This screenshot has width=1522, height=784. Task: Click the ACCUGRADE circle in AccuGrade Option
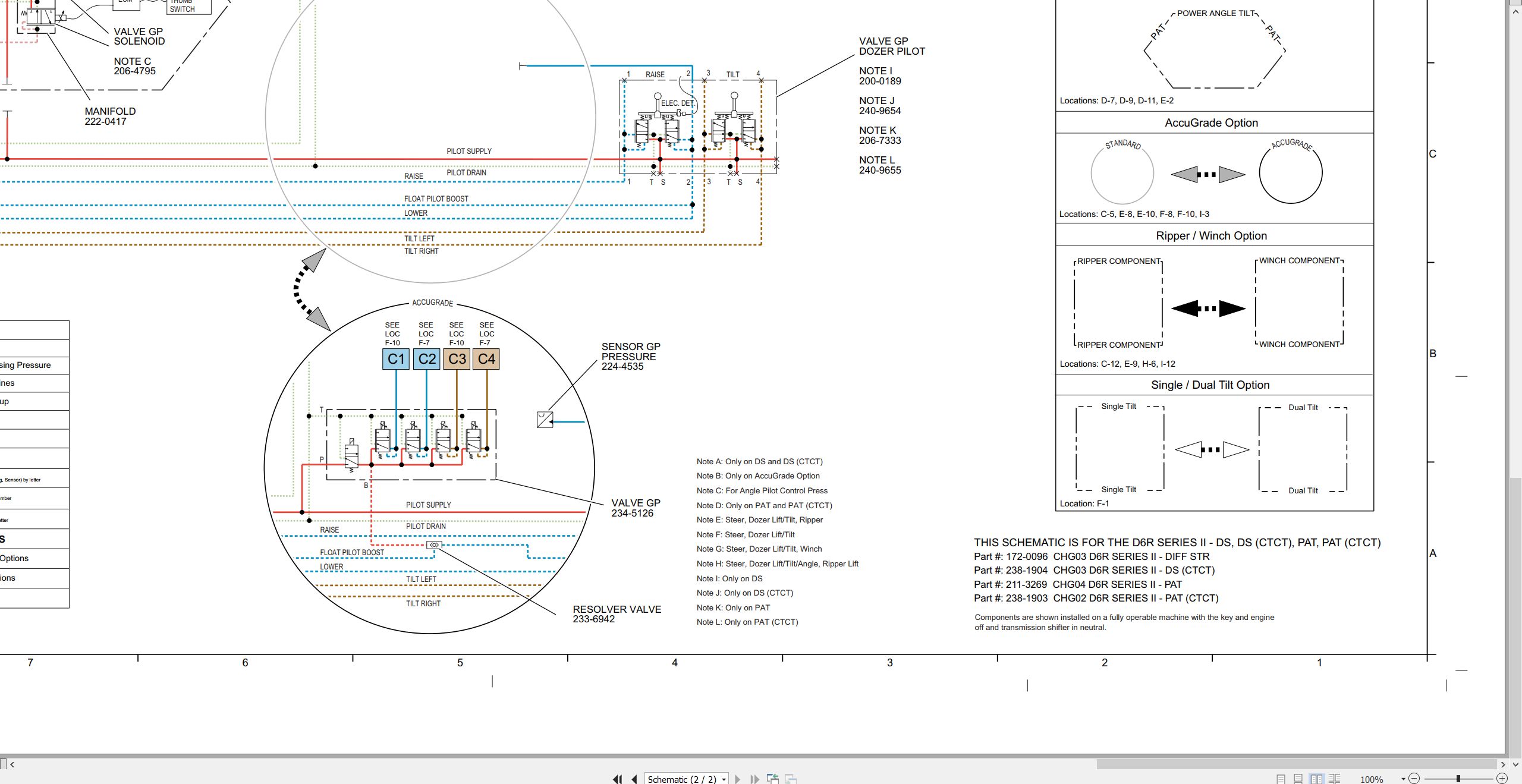pos(1291,172)
